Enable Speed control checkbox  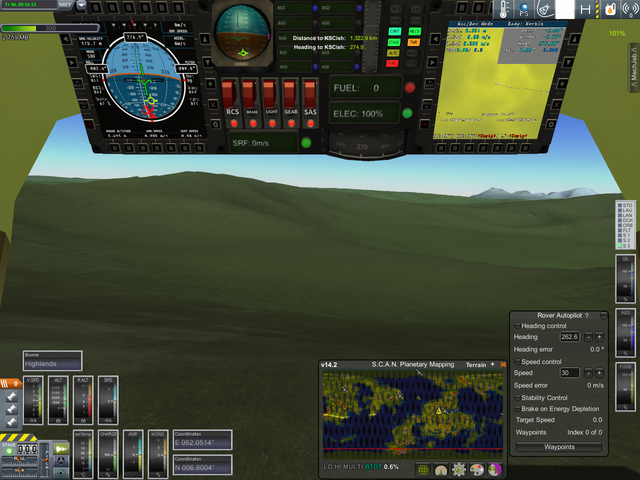coord(518,362)
